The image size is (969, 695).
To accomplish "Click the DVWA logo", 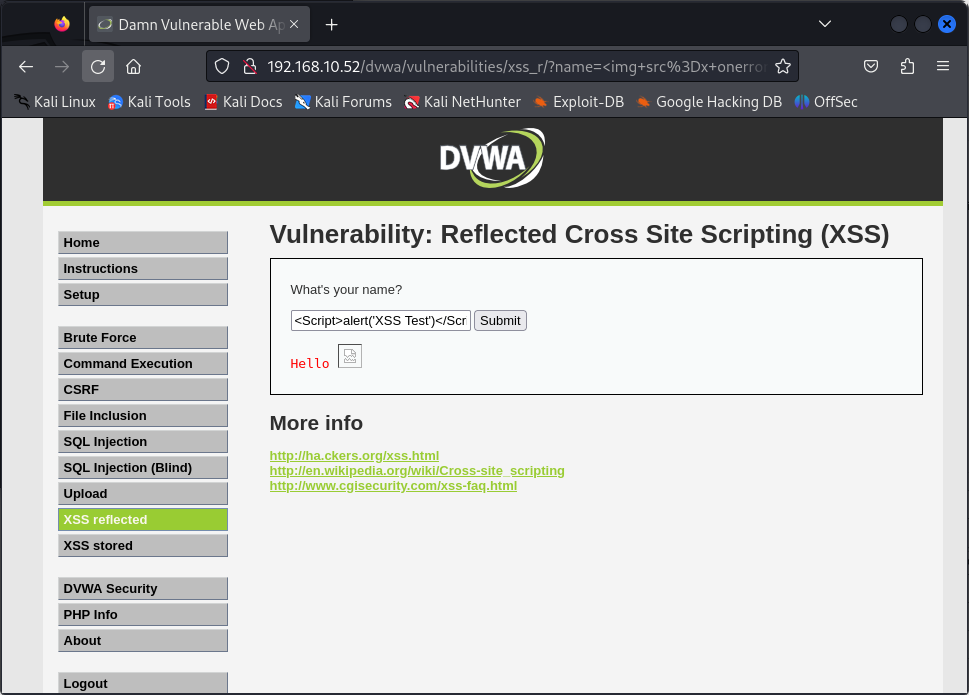I will [x=493, y=158].
